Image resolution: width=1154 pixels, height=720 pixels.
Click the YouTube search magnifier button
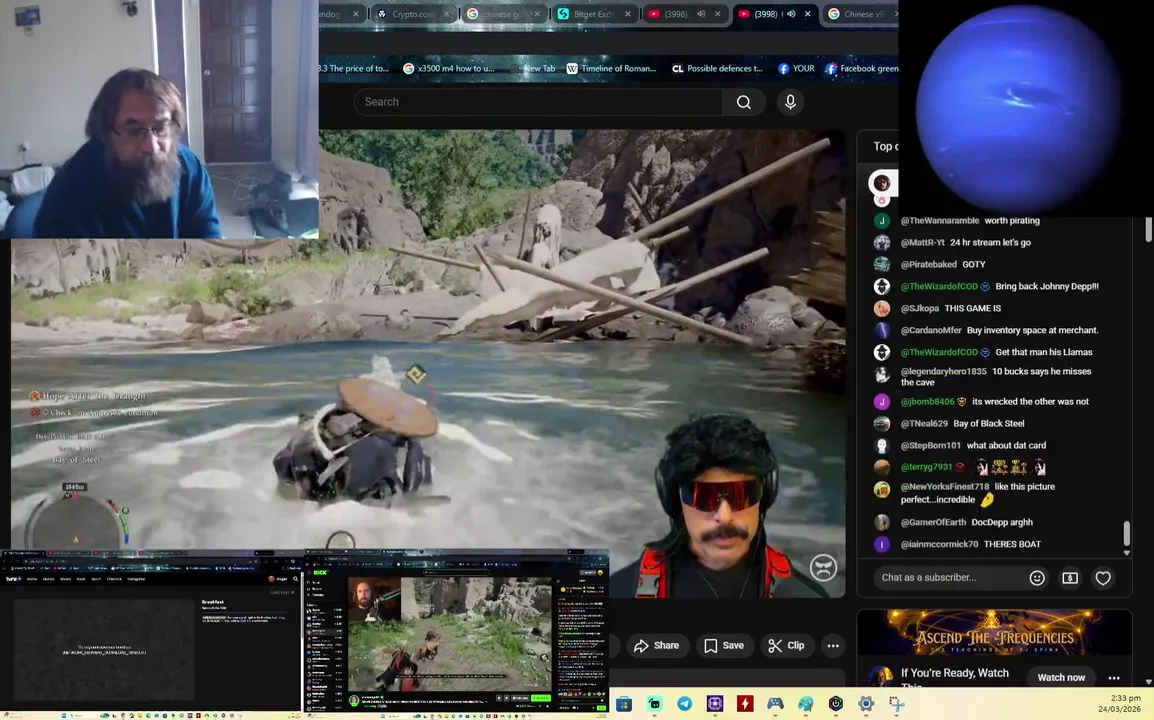(x=743, y=102)
